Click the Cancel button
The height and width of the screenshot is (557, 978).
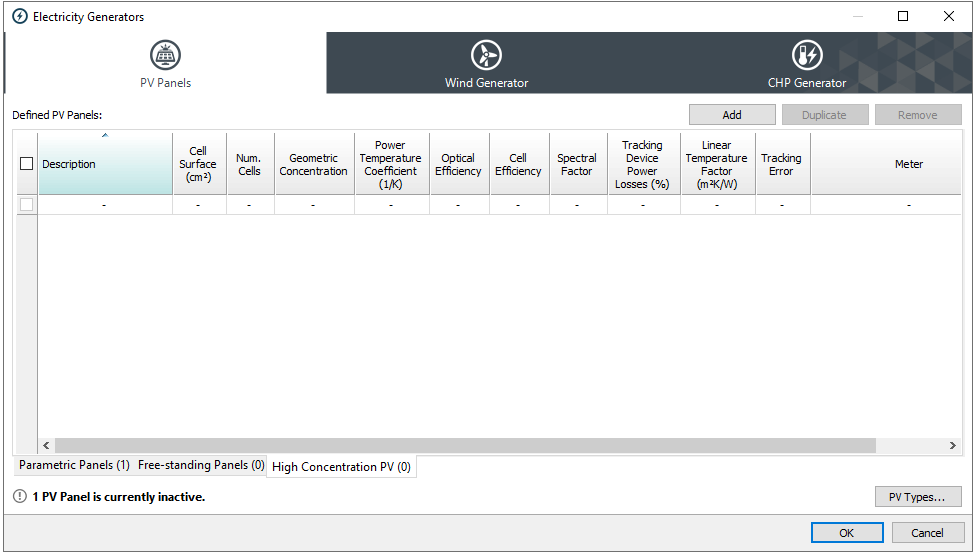click(929, 533)
